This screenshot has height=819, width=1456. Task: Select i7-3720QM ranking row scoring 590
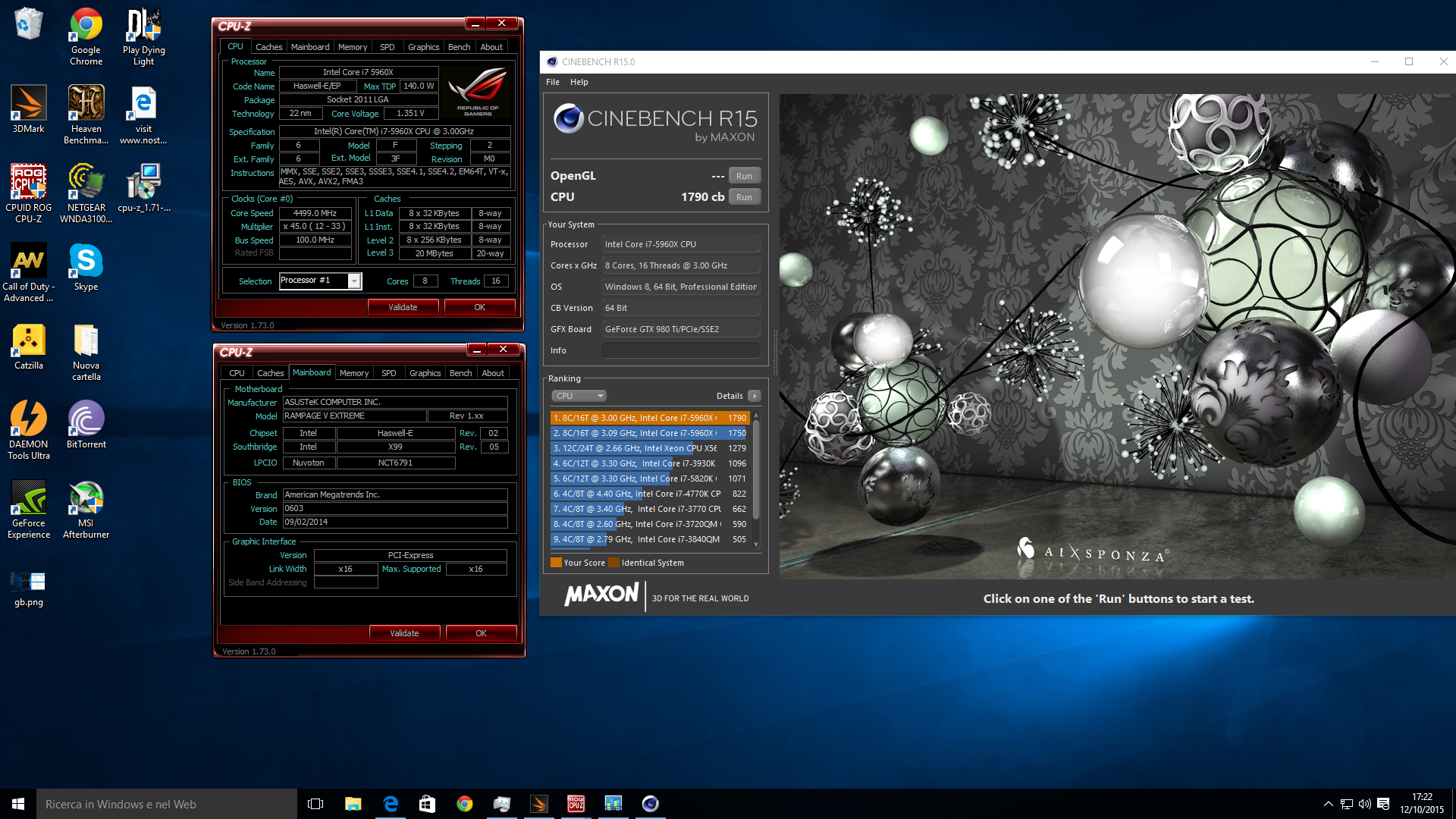(650, 524)
